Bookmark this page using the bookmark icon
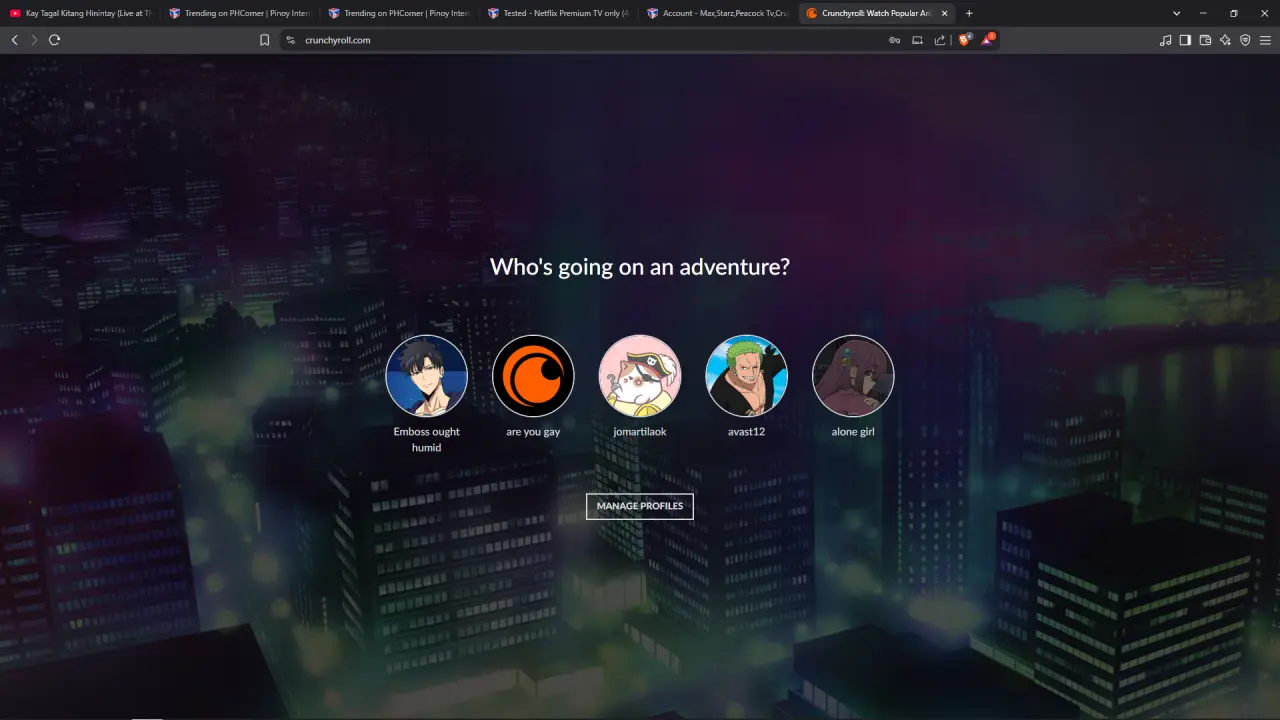The width and height of the screenshot is (1280, 720). 265,40
